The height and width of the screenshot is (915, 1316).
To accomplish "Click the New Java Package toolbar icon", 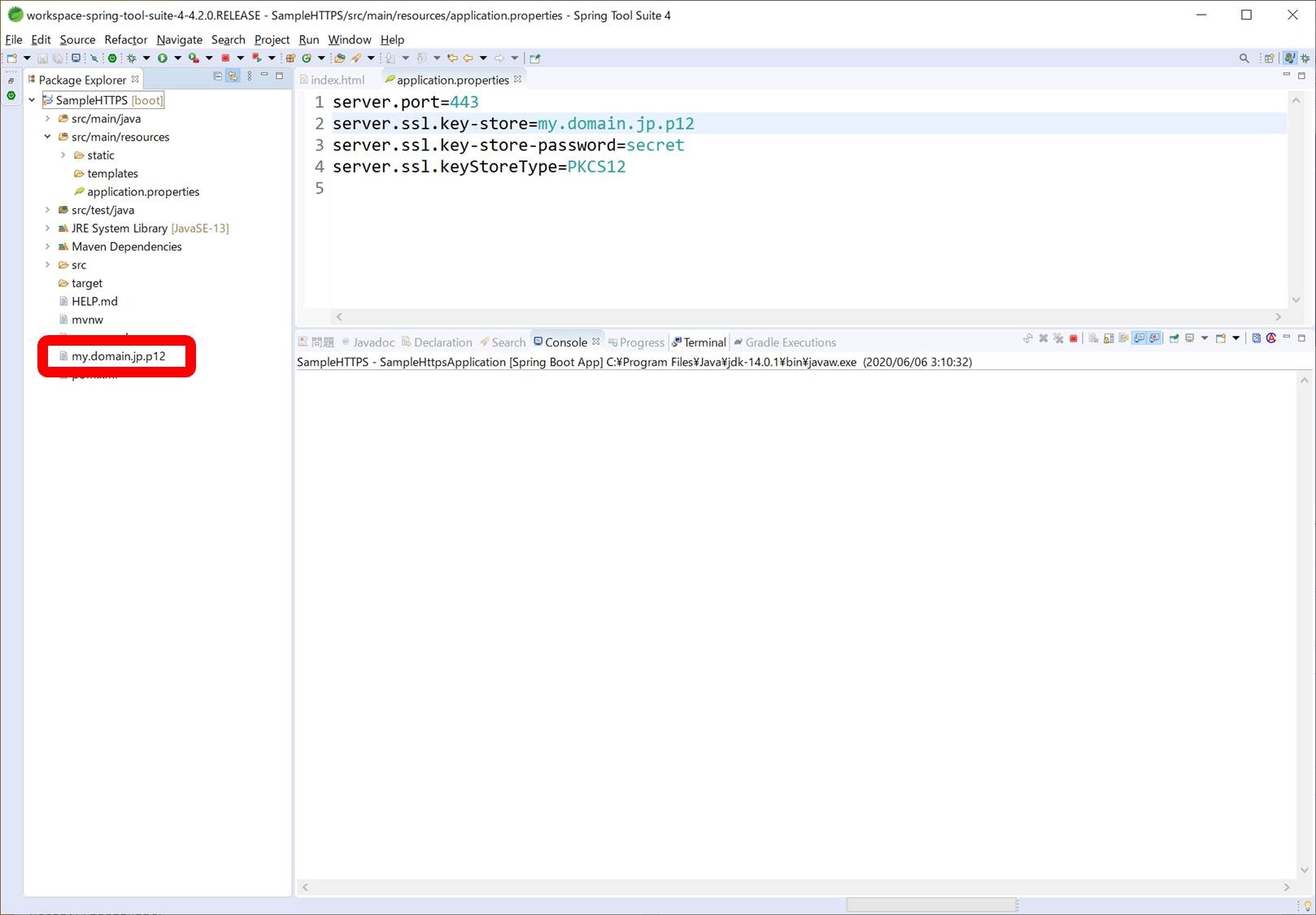I will pyautogui.click(x=290, y=59).
